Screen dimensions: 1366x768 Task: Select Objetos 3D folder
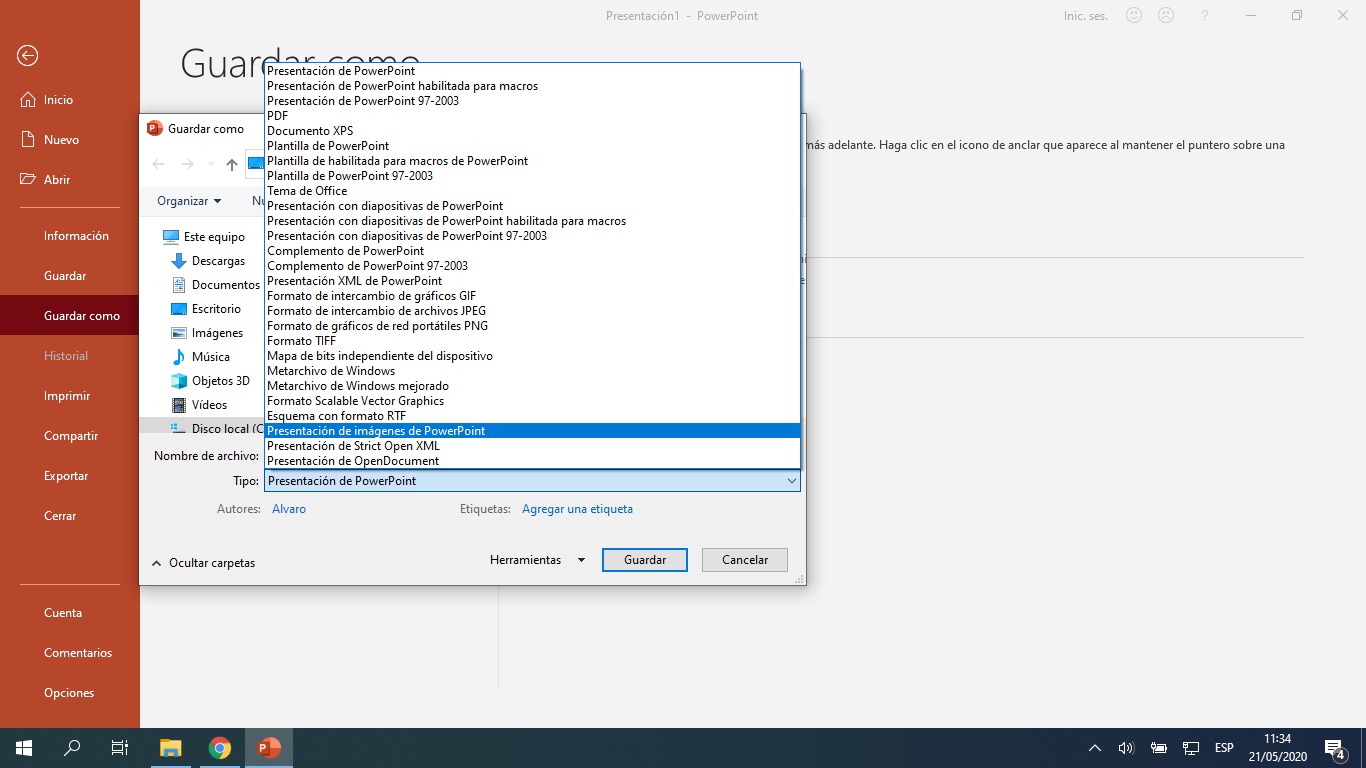[210, 381]
